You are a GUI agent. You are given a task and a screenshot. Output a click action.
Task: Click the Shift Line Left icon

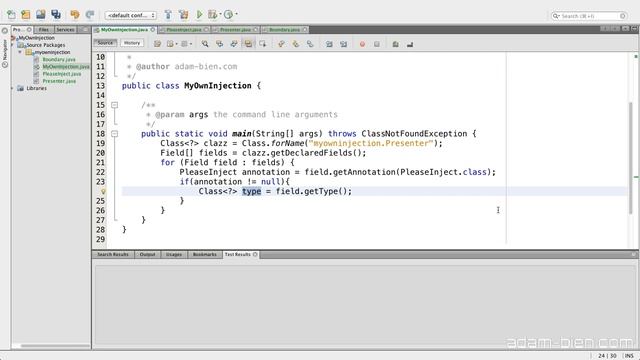(329, 44)
